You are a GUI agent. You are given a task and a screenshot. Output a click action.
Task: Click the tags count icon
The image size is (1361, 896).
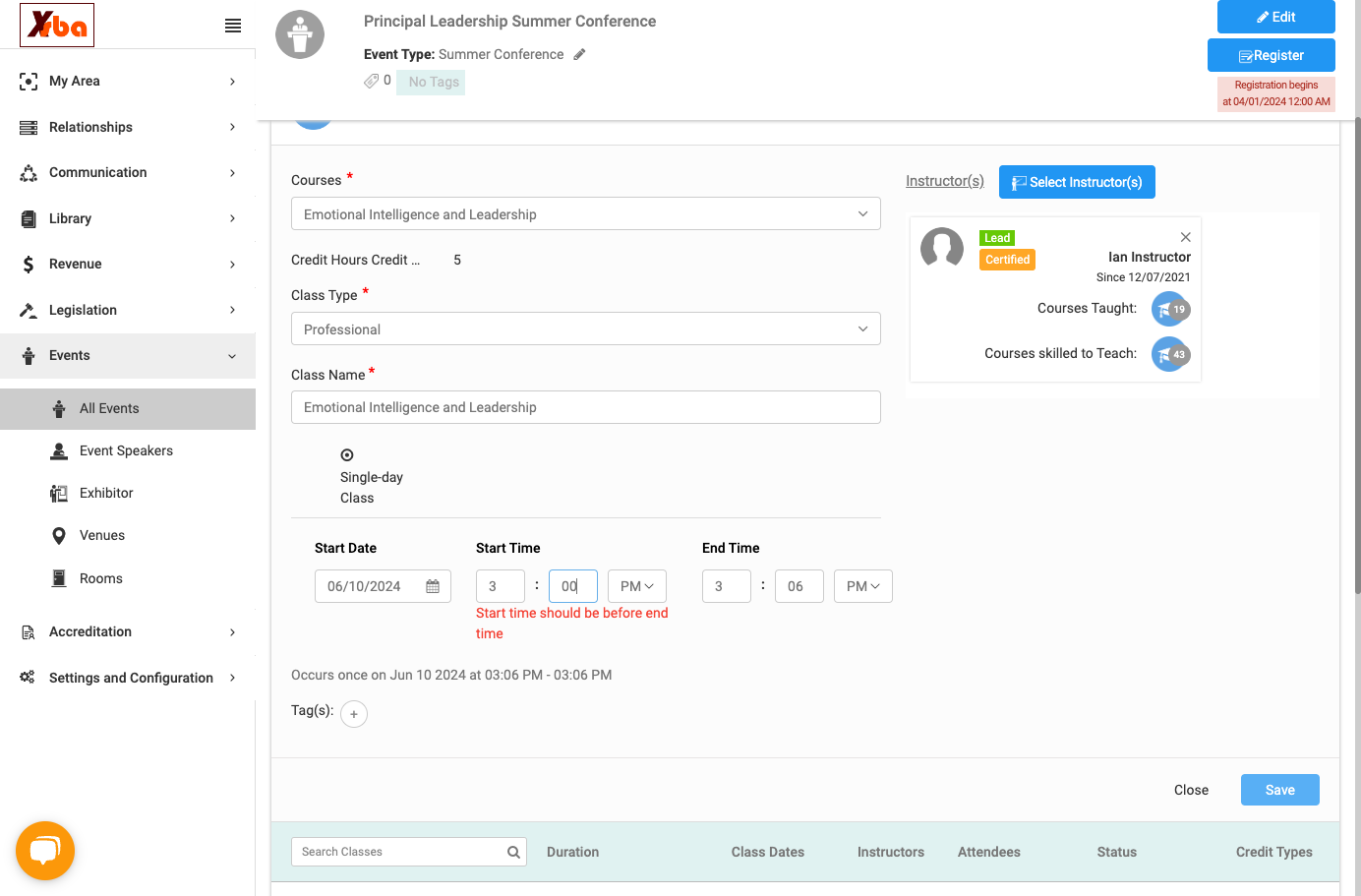371,81
